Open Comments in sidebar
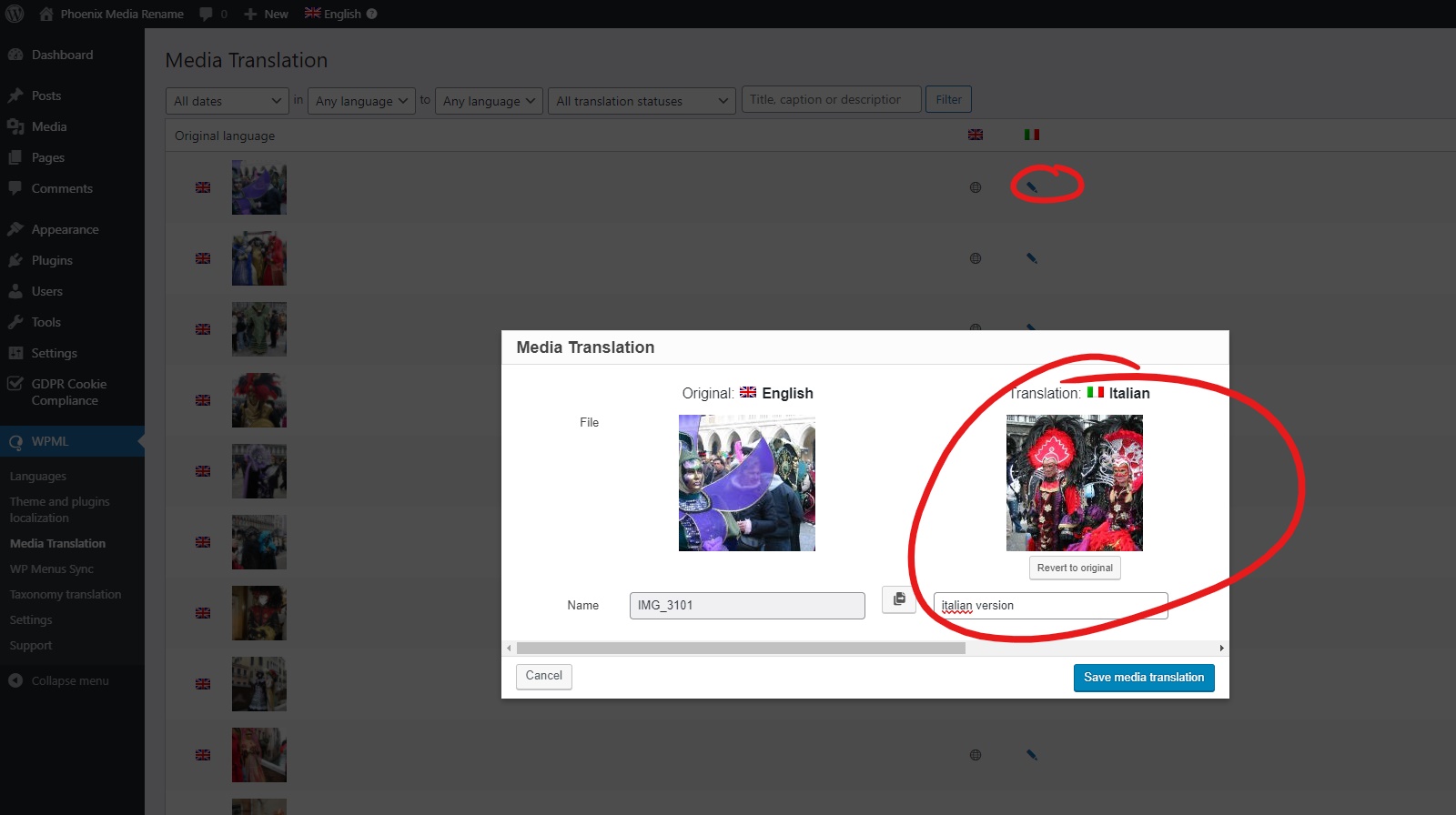1456x815 pixels. tap(62, 188)
